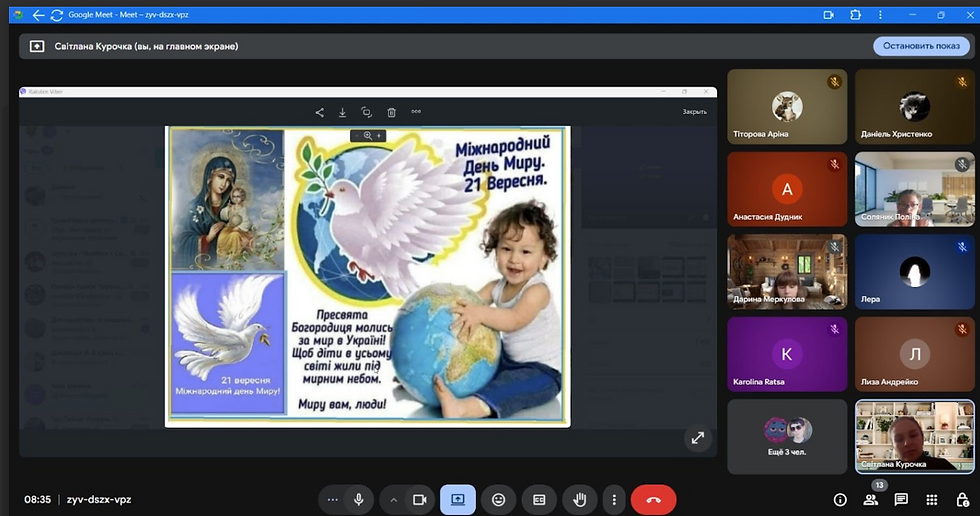Select Анастасия Дудник participant tile
Image resolution: width=980 pixels, height=516 pixels.
[x=787, y=189]
